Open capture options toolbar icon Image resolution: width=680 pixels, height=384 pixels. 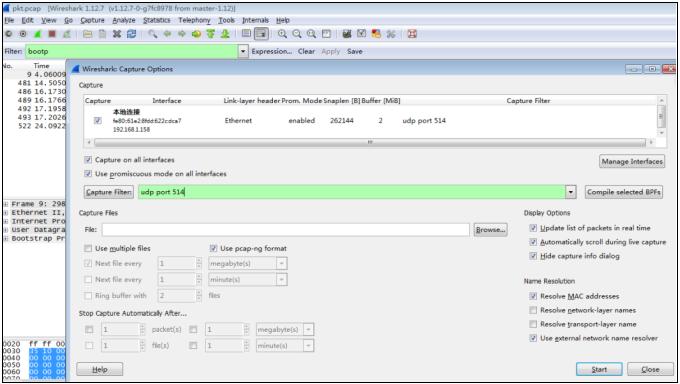point(23,34)
